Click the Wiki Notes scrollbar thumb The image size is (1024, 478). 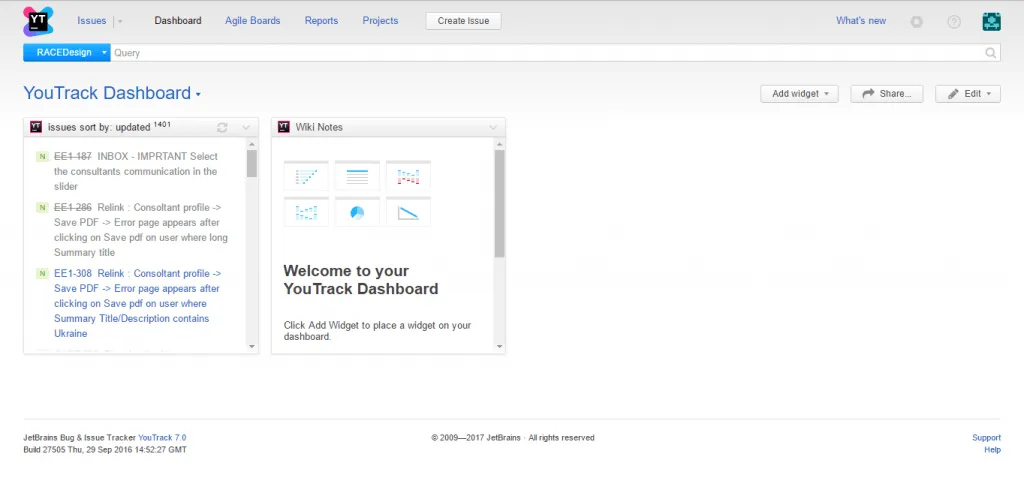click(x=500, y=204)
